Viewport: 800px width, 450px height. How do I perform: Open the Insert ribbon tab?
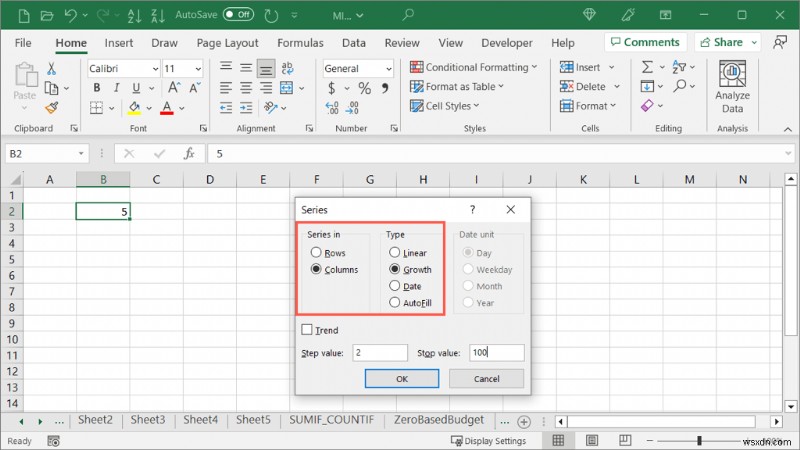tap(119, 43)
